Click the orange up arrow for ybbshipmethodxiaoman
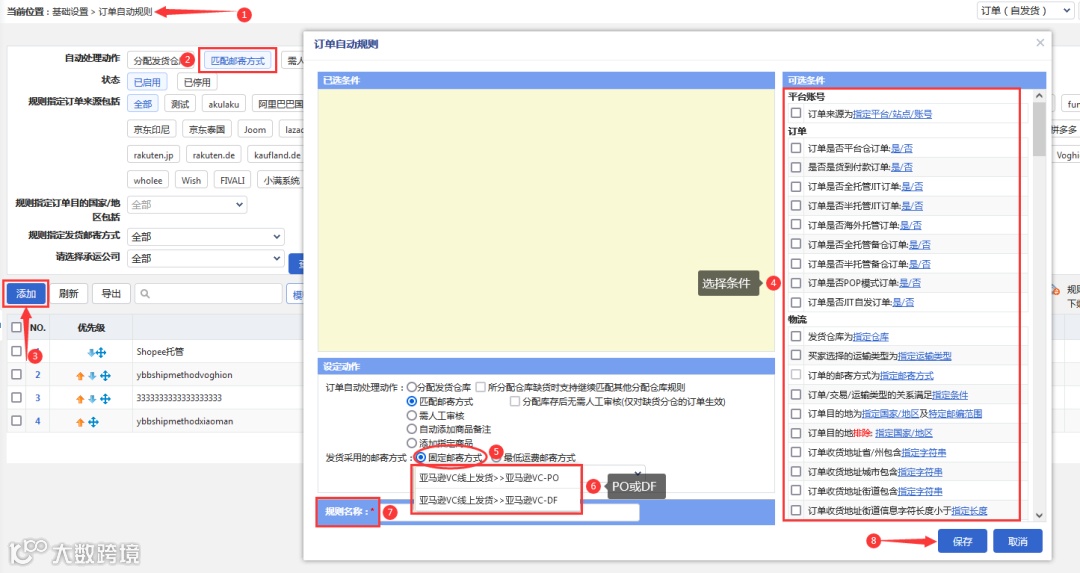Image resolution: width=1080 pixels, height=573 pixels. [80, 422]
